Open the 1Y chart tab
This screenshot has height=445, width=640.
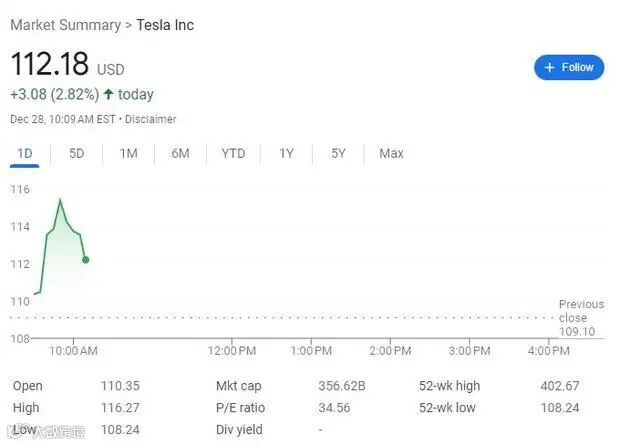coord(286,153)
